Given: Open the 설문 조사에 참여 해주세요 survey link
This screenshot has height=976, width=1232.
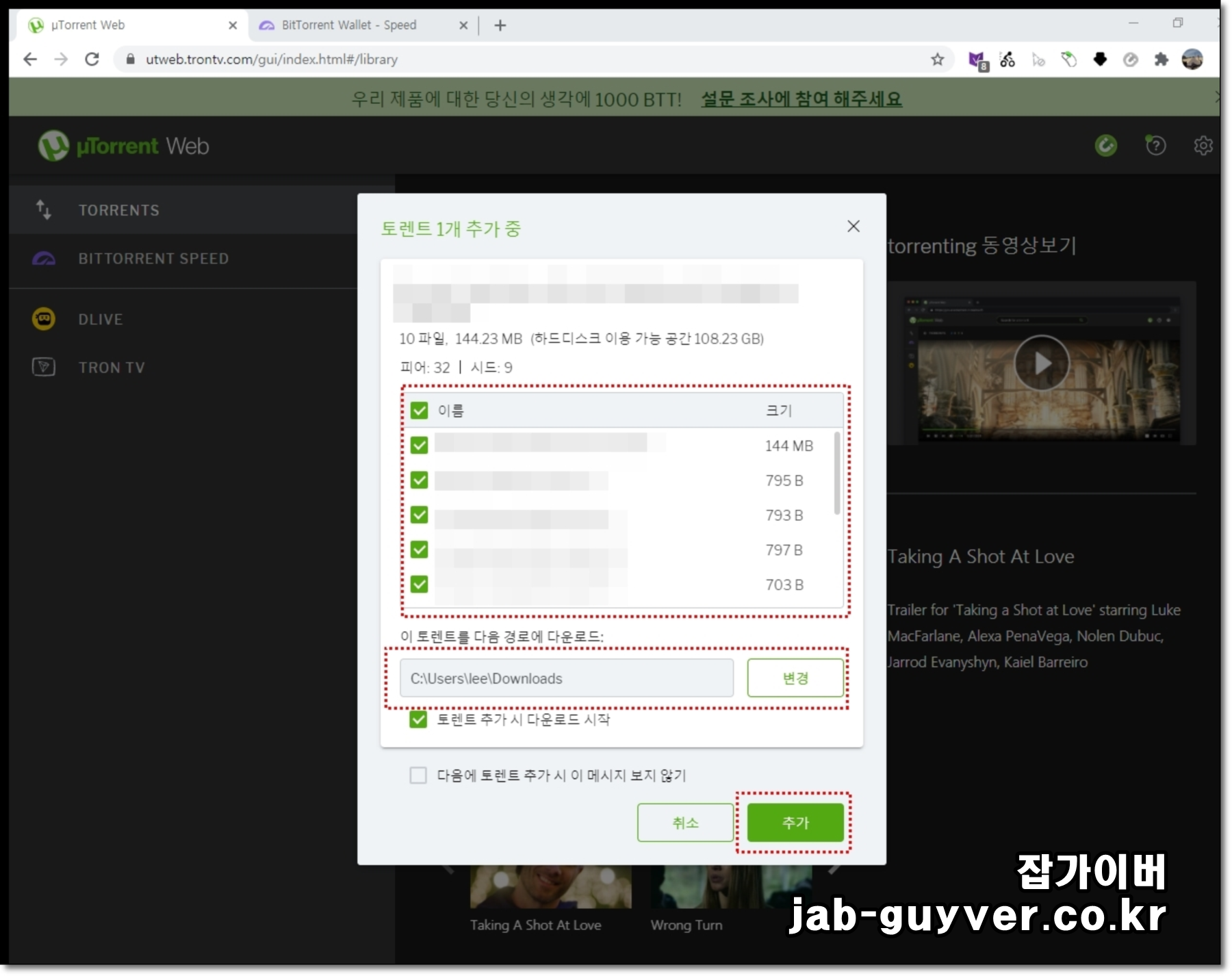Looking at the screenshot, I should point(801,99).
